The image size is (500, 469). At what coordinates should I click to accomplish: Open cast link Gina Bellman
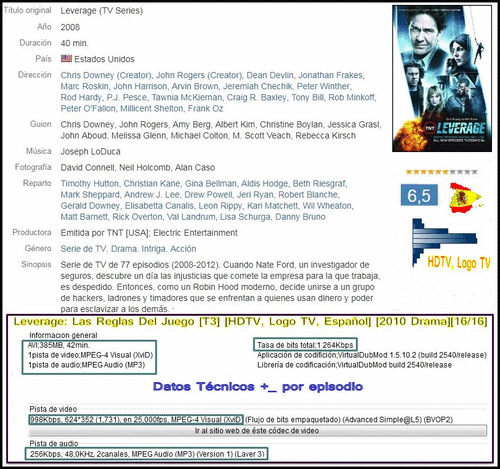click(210, 184)
